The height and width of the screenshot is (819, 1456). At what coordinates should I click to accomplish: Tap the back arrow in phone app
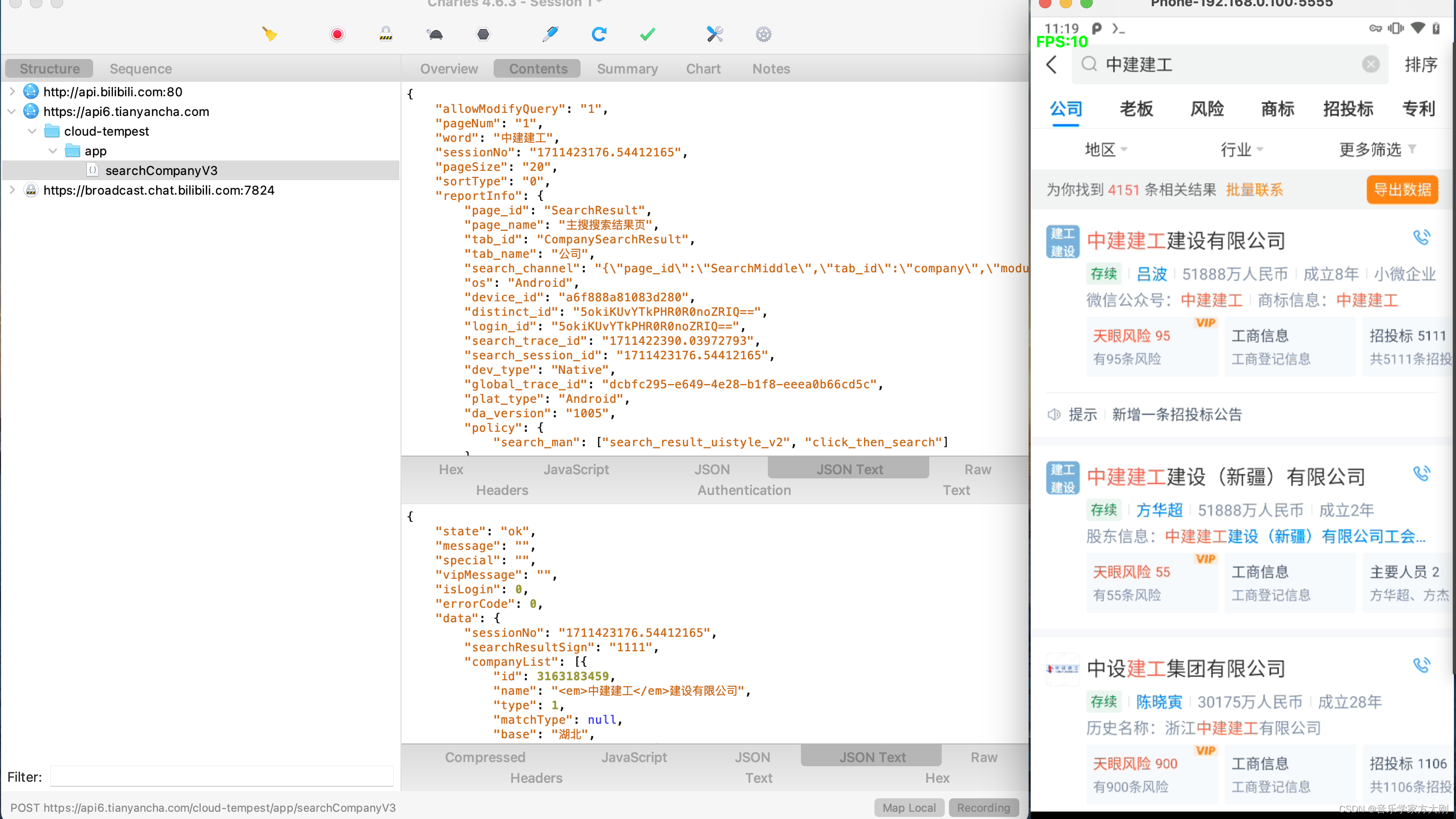[1051, 65]
